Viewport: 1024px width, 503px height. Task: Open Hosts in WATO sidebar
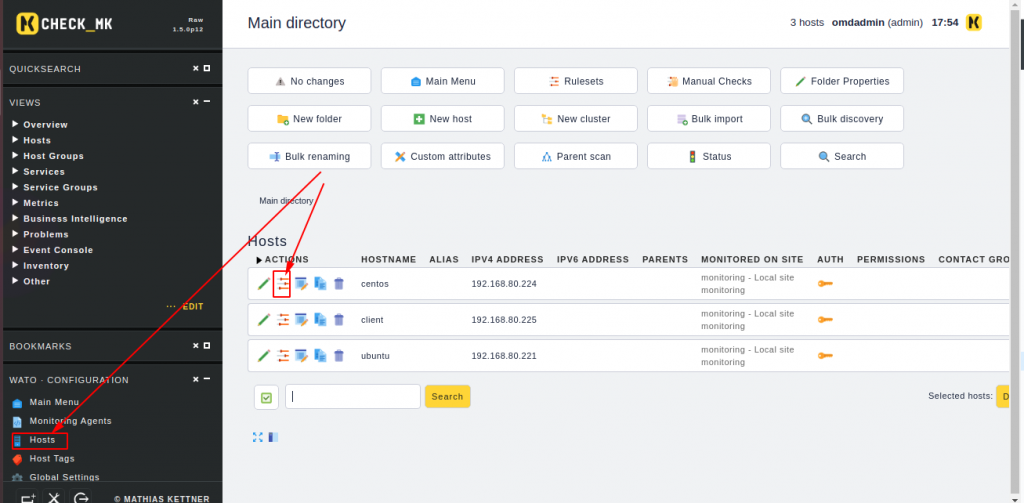point(40,440)
